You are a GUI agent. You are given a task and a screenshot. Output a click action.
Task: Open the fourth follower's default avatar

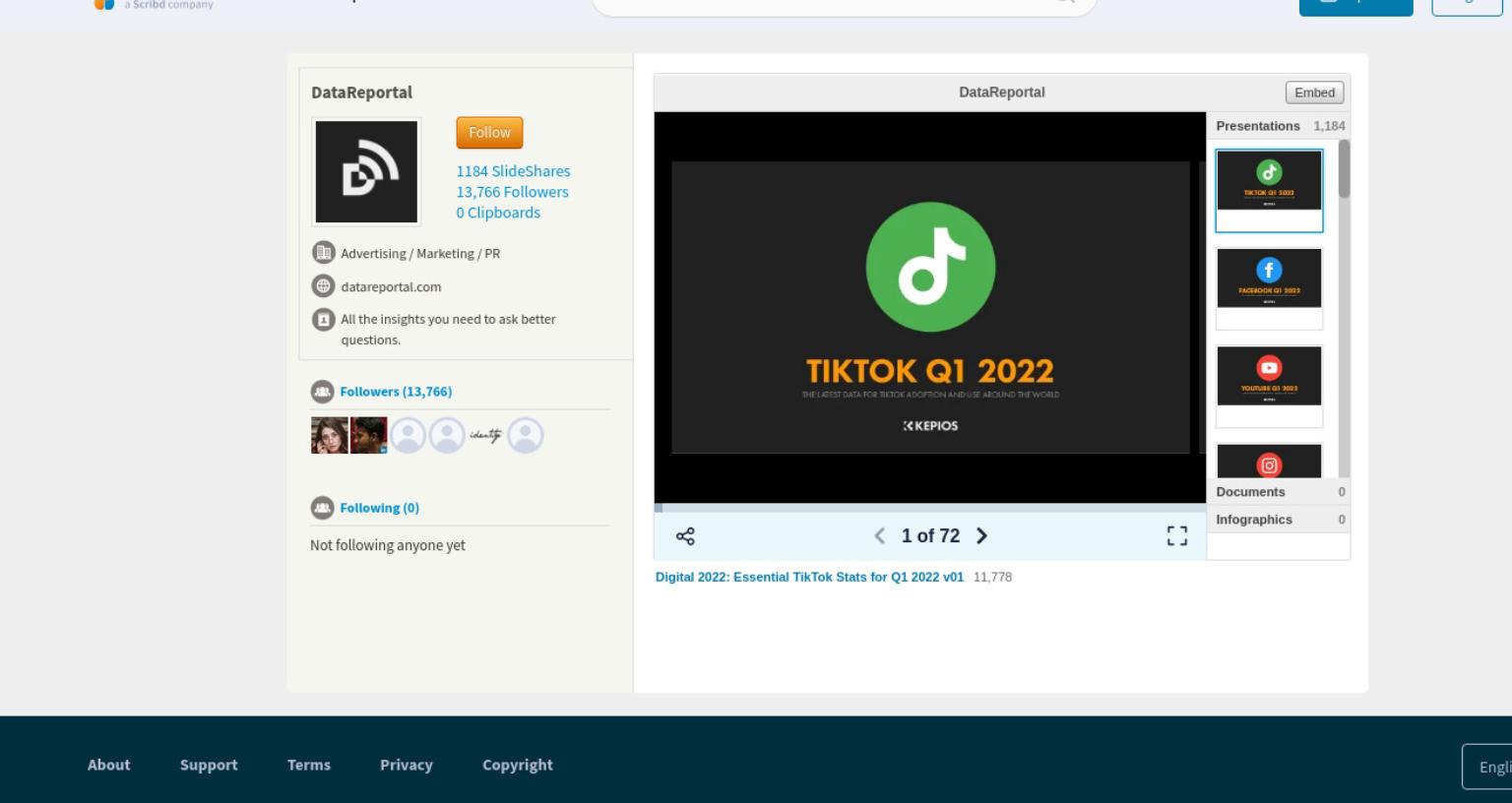(x=447, y=435)
